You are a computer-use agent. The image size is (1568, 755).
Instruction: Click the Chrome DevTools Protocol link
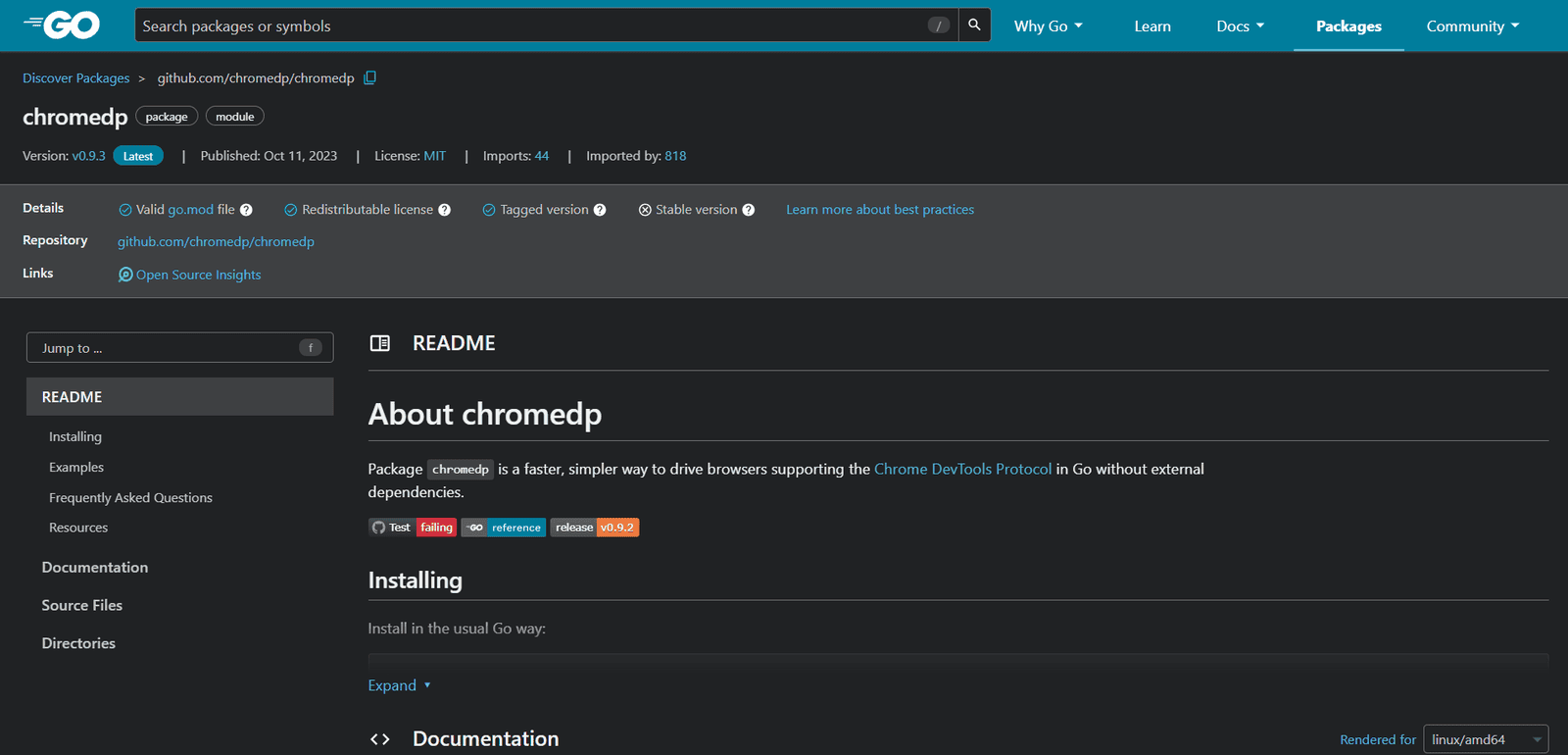pos(963,469)
